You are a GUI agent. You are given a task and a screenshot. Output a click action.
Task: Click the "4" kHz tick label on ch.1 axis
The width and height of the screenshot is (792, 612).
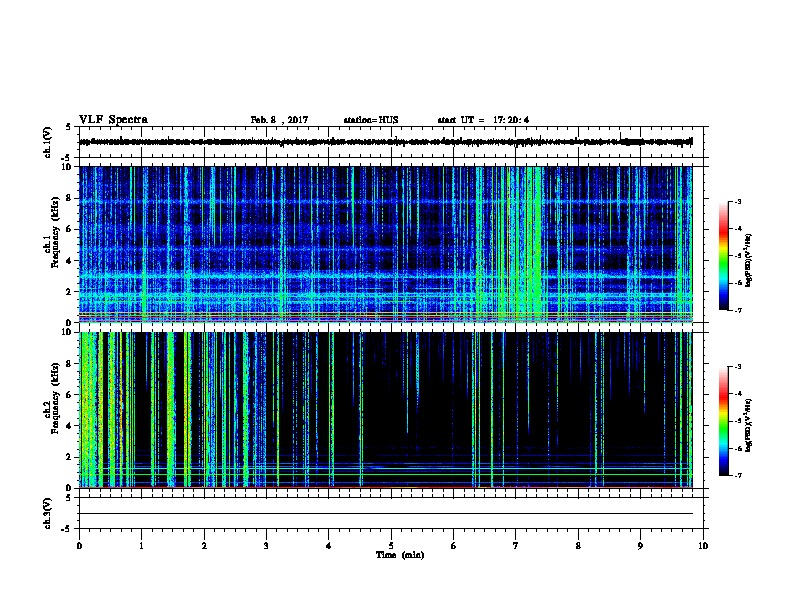[69, 261]
